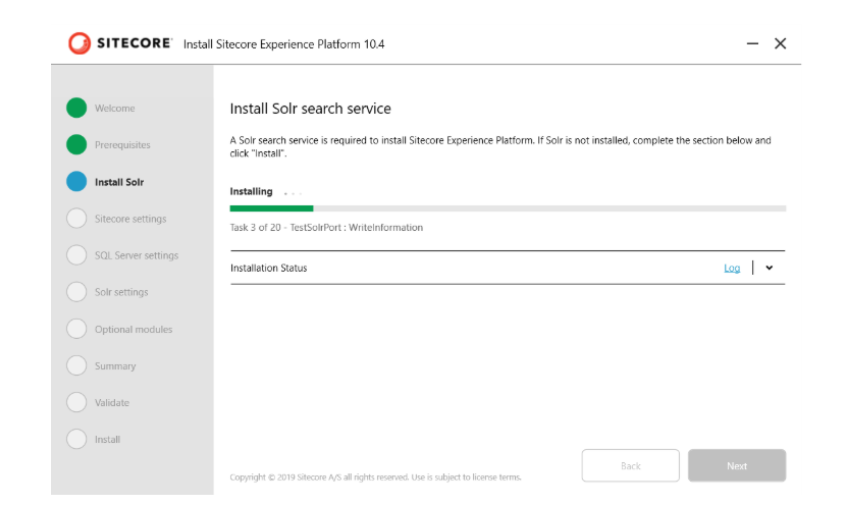This screenshot has height=524, width=857.
Task: Open the Sitecore settings step label
Action: pyautogui.click(x=131, y=219)
